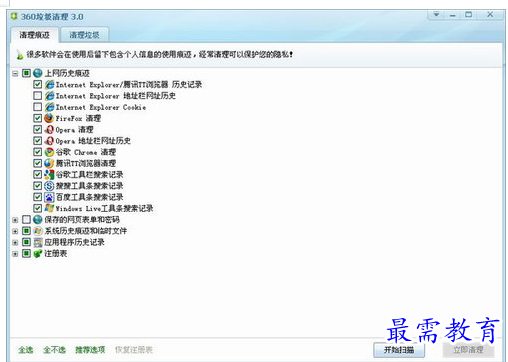Click the globe icon next to 上网历史痕迹
This screenshot has width=508, height=362.
coord(38,73)
